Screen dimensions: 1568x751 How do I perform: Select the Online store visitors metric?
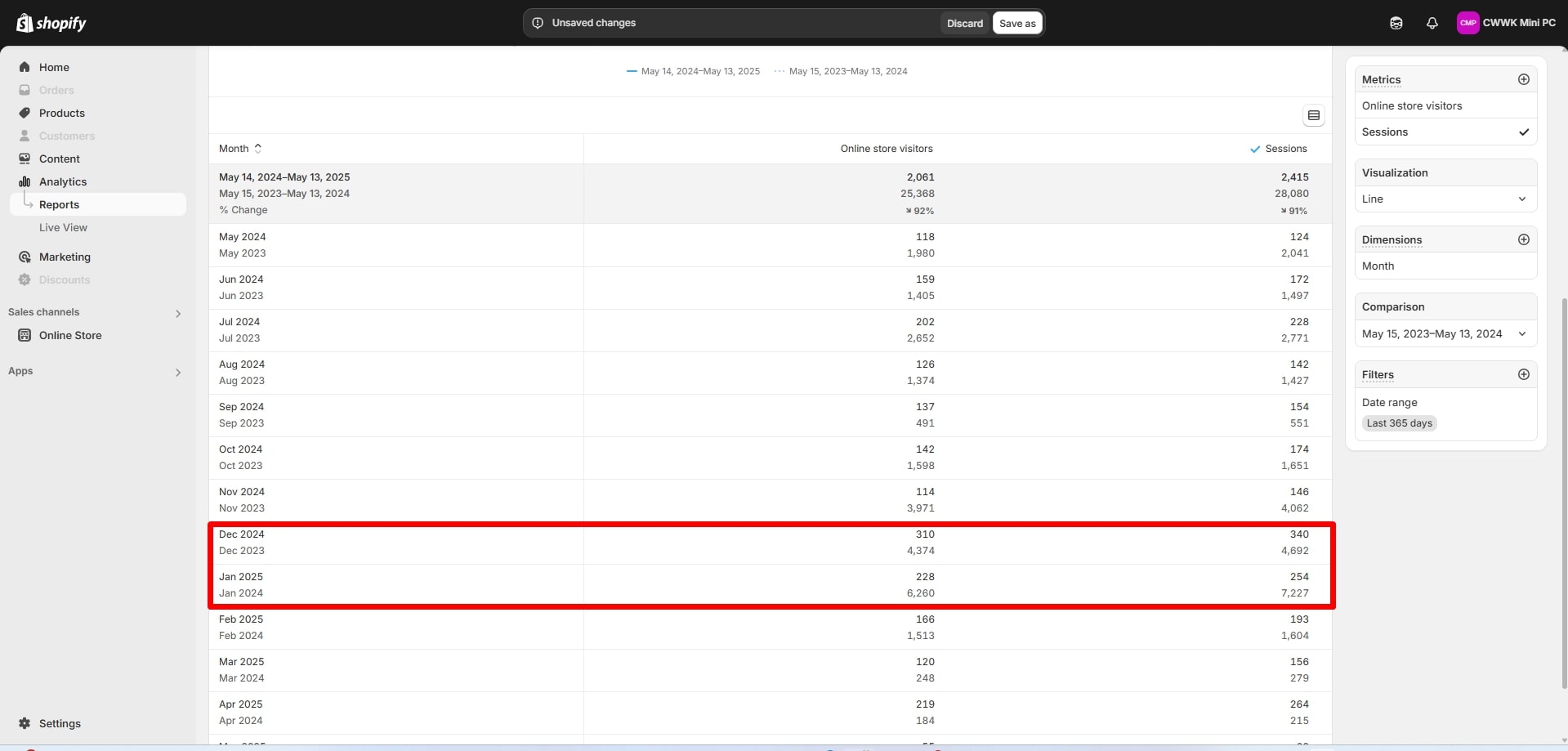coord(1411,105)
